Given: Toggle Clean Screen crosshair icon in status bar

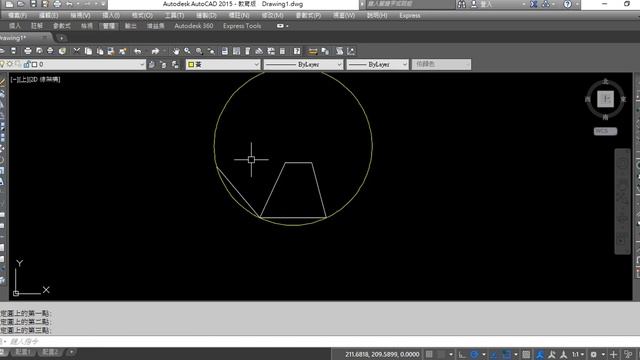Looking at the screenshot, I should pos(613,354).
